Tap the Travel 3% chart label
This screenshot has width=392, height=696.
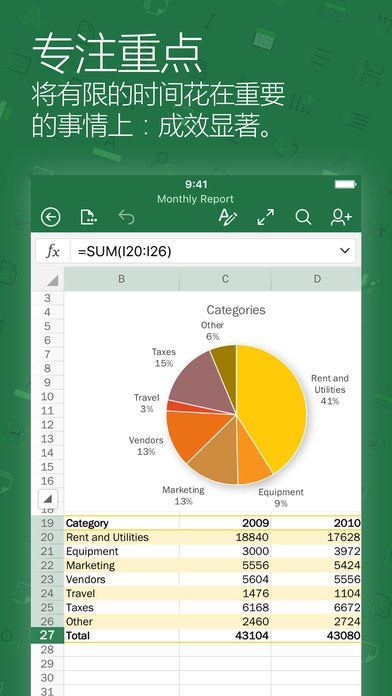pyautogui.click(x=147, y=403)
